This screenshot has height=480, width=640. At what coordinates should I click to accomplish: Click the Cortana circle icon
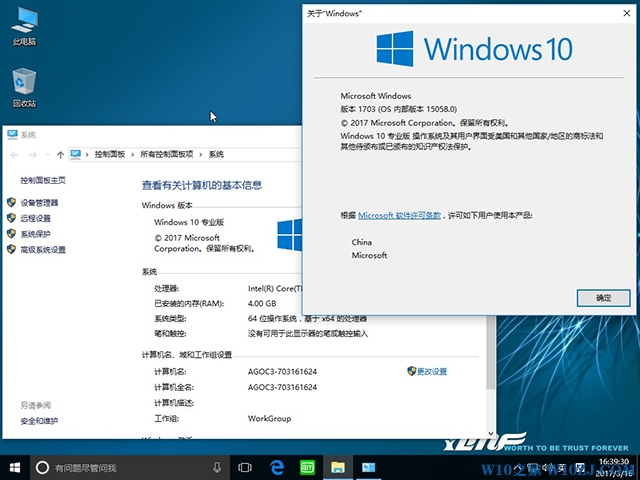[x=42, y=468]
